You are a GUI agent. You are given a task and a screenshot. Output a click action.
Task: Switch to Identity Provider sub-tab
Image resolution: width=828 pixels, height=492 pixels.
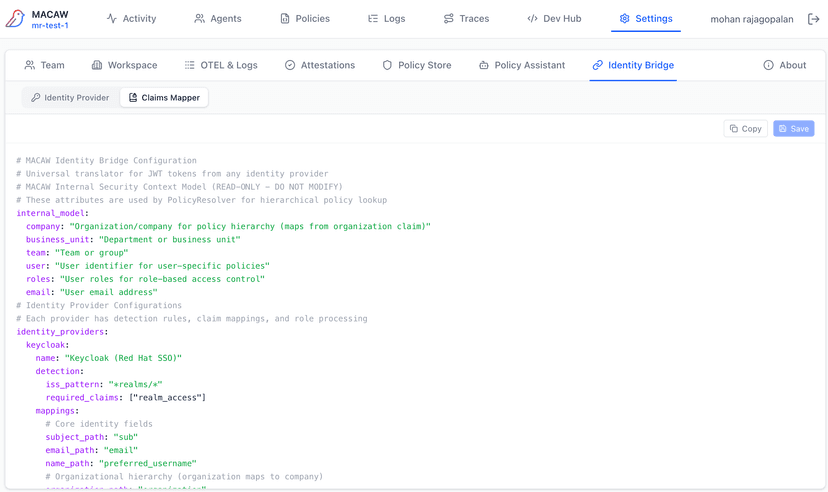(70, 98)
